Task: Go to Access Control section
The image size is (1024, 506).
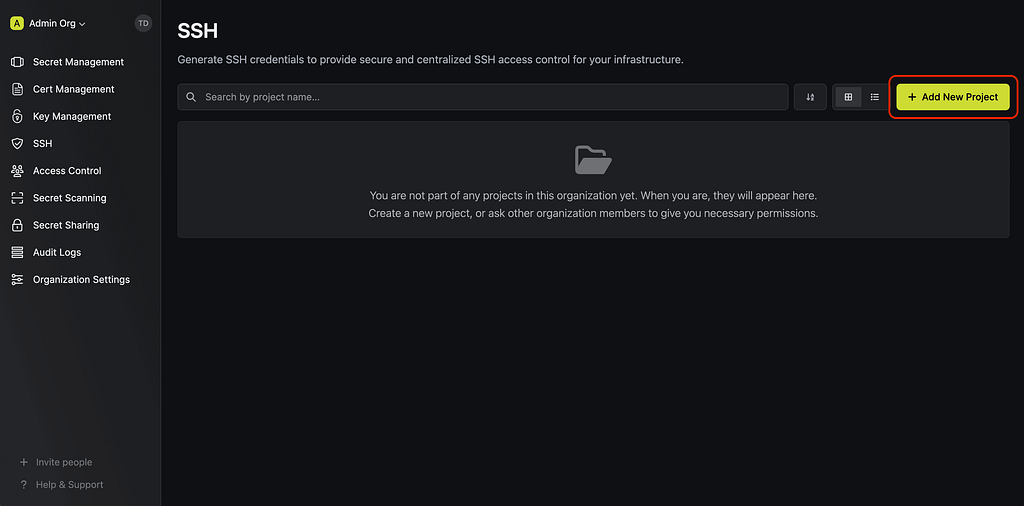Action: (x=67, y=171)
